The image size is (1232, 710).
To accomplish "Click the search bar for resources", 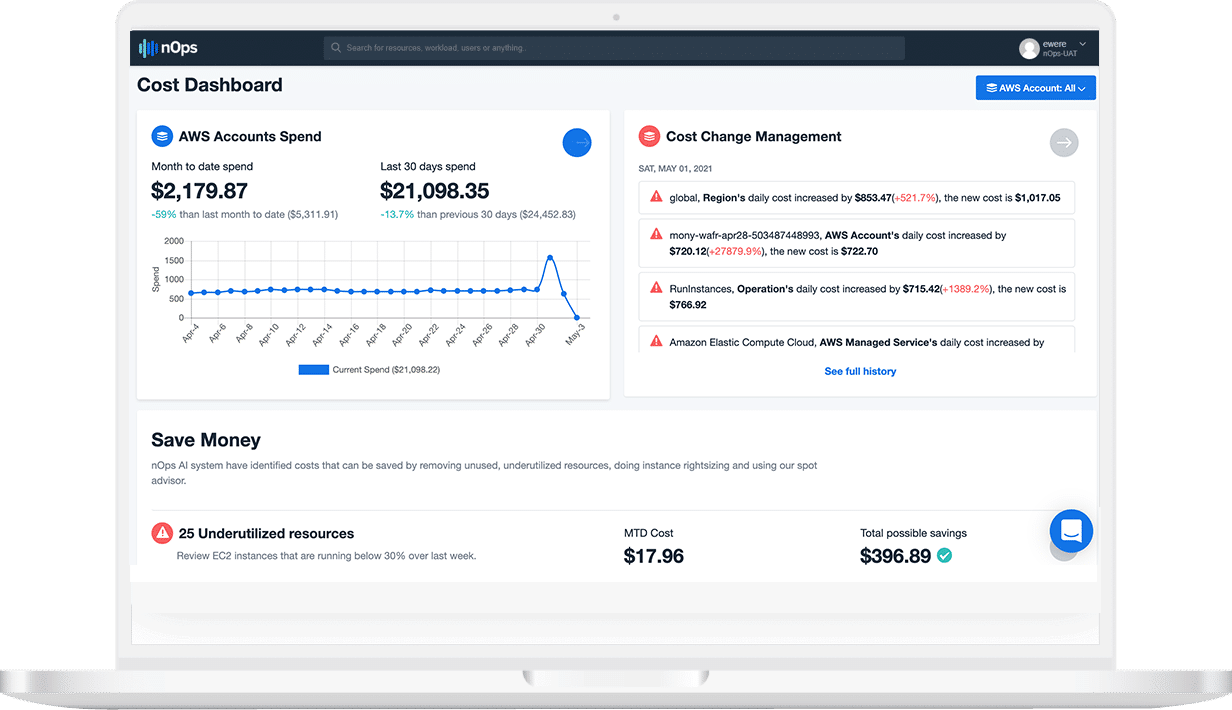I will [614, 48].
